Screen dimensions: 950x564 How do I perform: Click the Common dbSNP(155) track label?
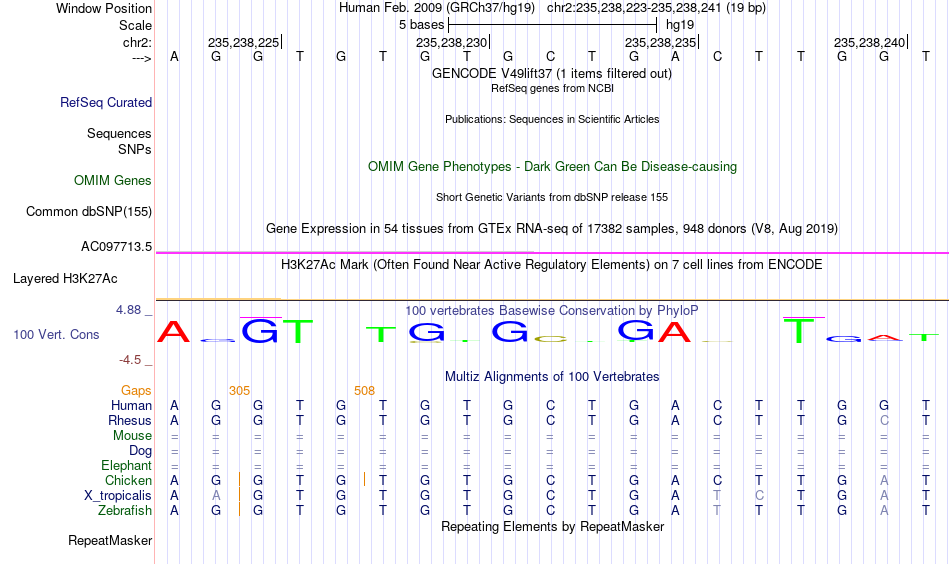tap(89, 211)
